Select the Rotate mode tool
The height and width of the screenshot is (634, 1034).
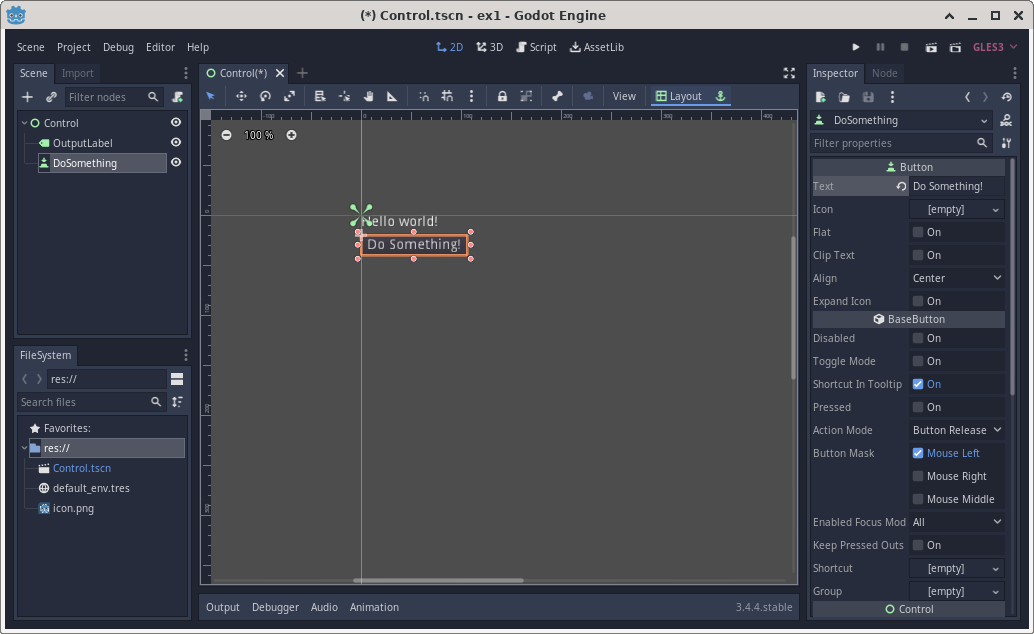pos(265,96)
